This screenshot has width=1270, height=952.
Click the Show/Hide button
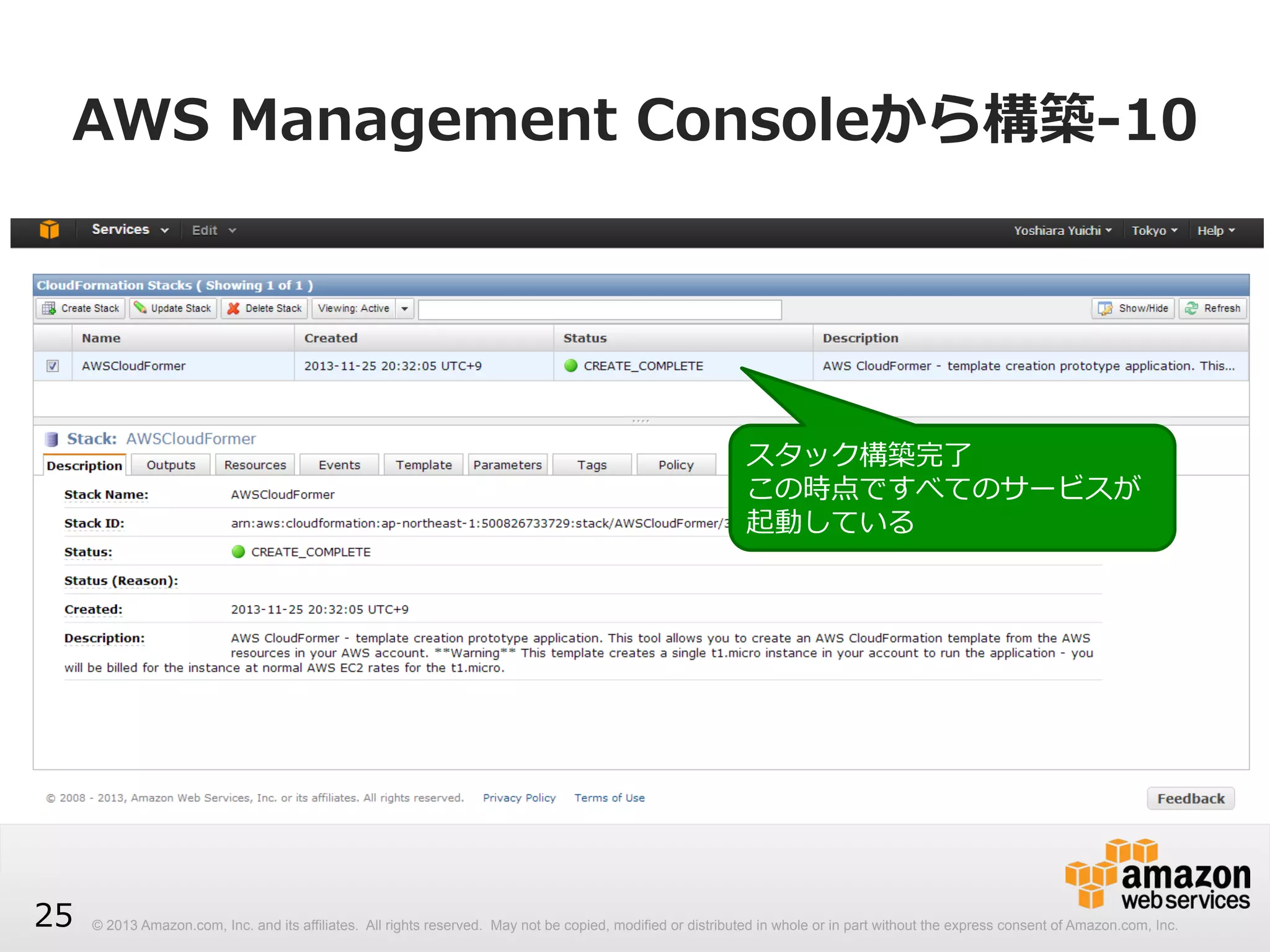point(1133,308)
